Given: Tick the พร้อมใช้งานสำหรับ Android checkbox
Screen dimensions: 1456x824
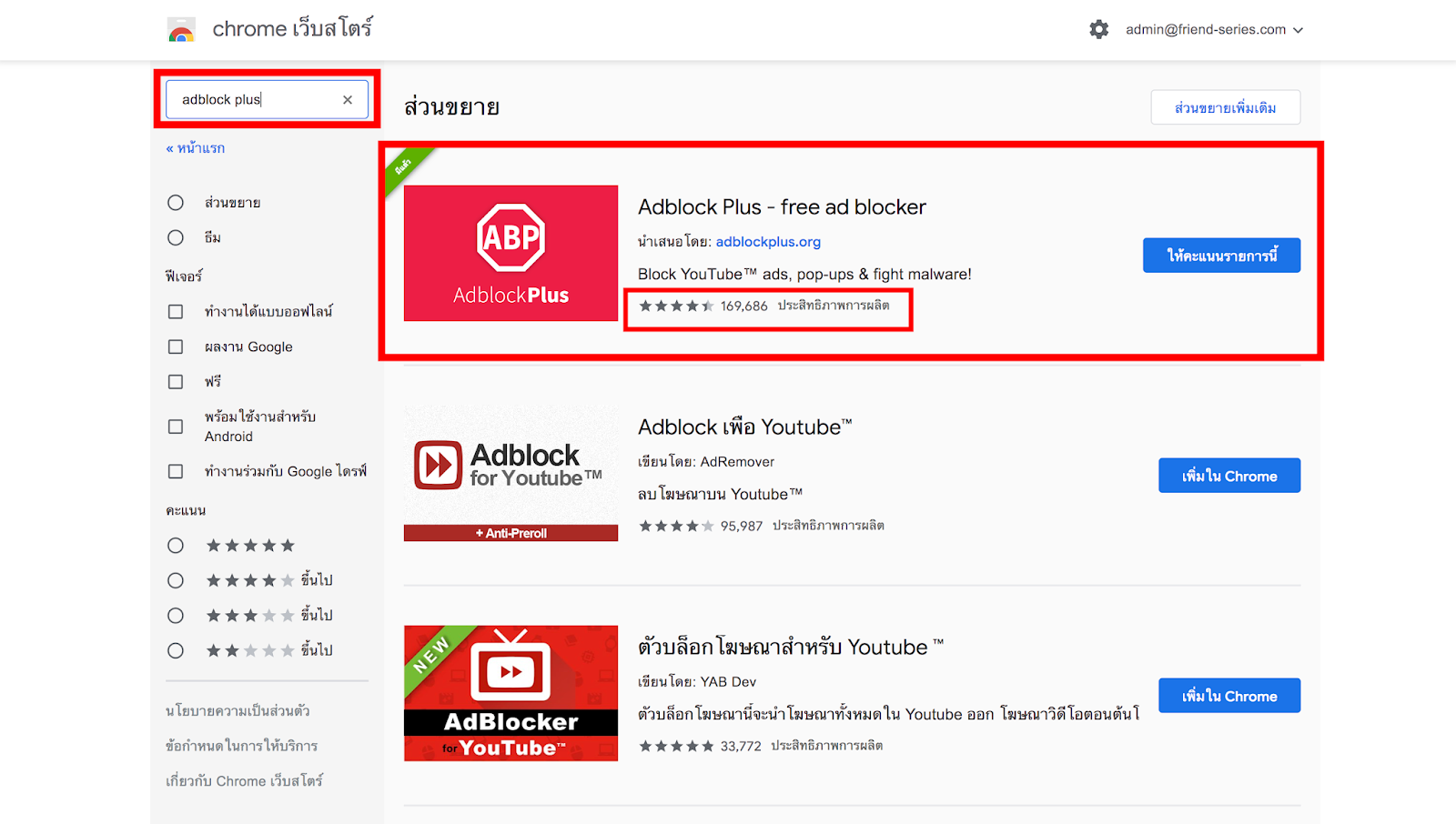Looking at the screenshot, I should pos(176,427).
